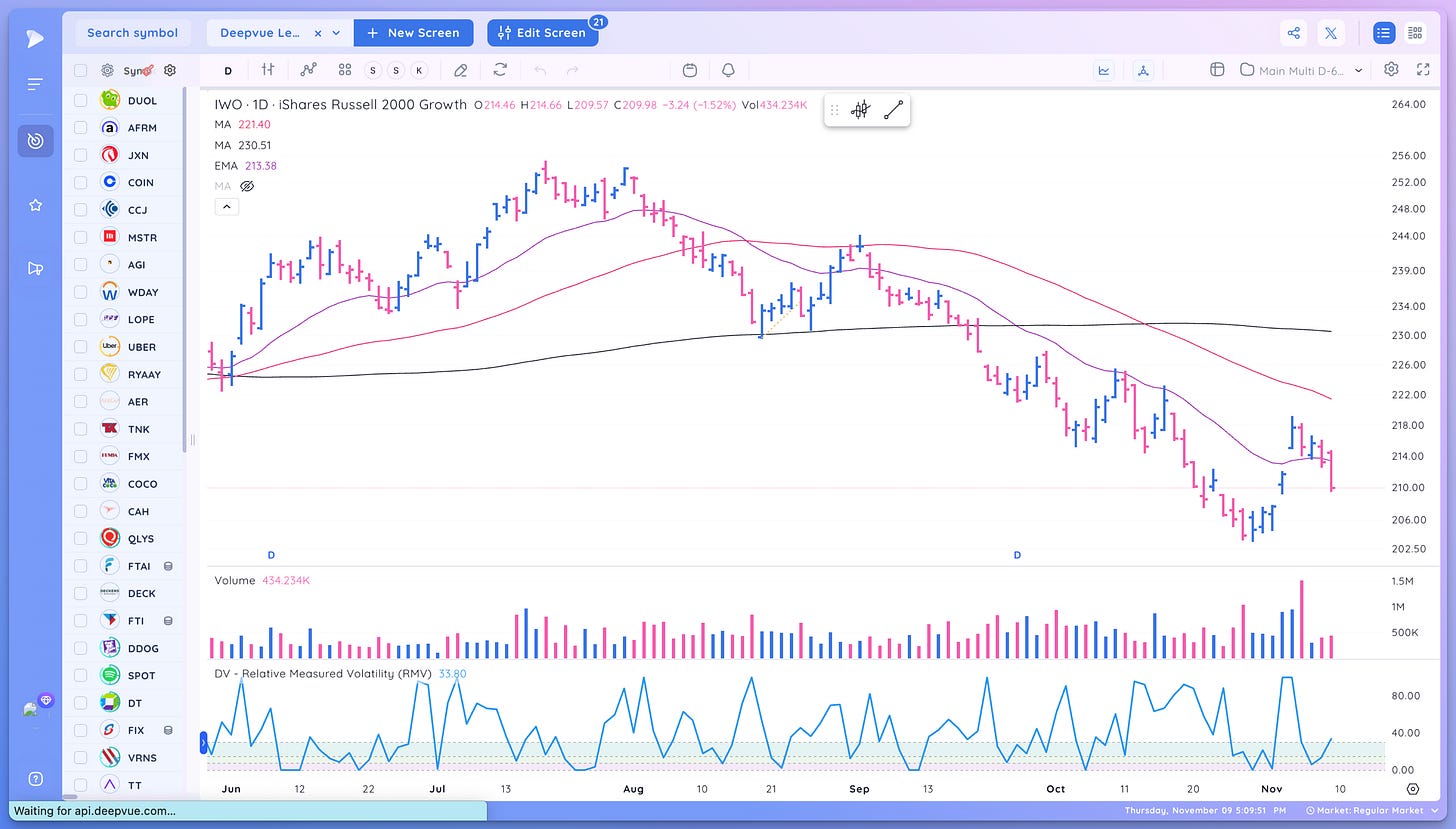Click the K circle button in toolbar
Viewport: 1456px width, 829px height.
[419, 70]
